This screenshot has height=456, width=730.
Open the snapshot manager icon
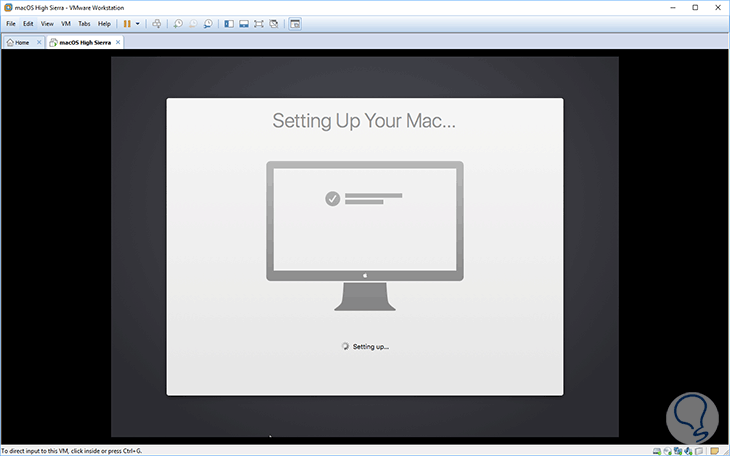208,24
